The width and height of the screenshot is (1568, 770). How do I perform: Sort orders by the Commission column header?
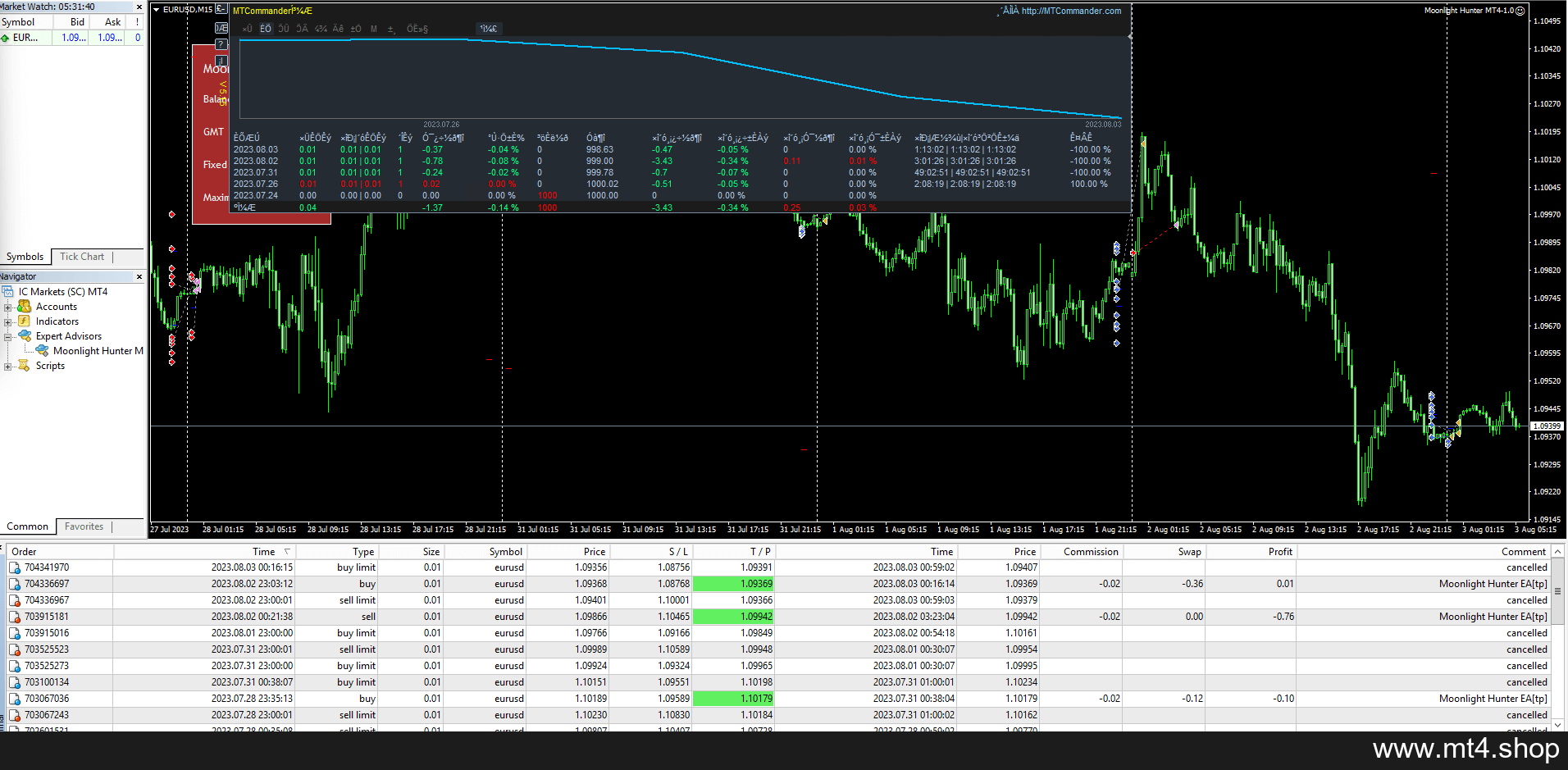coord(1081,552)
